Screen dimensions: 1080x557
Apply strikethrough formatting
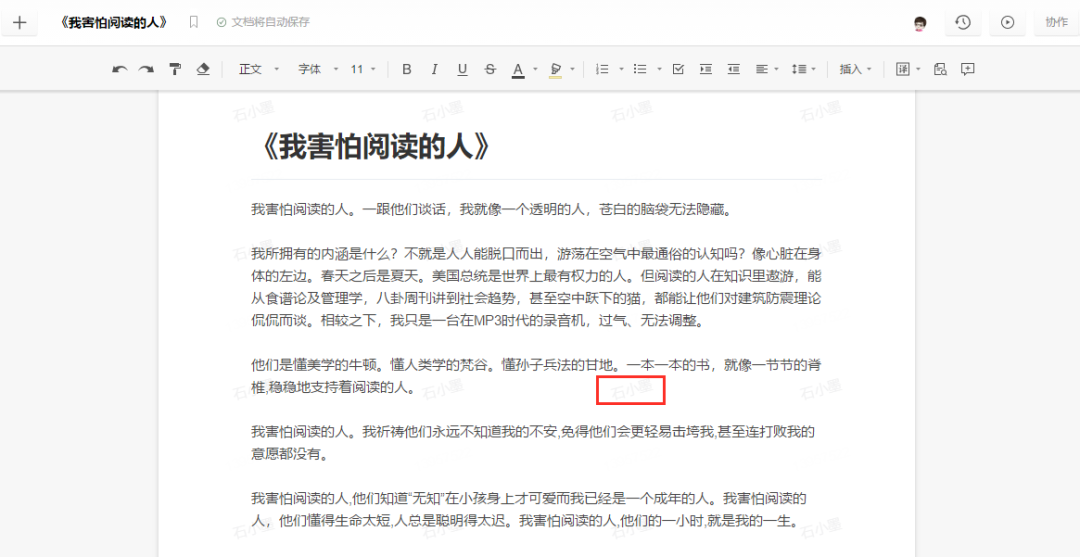click(x=489, y=69)
